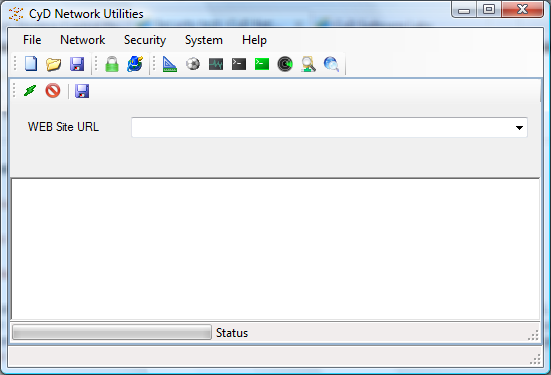This screenshot has width=551, height=375.
Task: Open the Security menu
Action: [x=145, y=40]
